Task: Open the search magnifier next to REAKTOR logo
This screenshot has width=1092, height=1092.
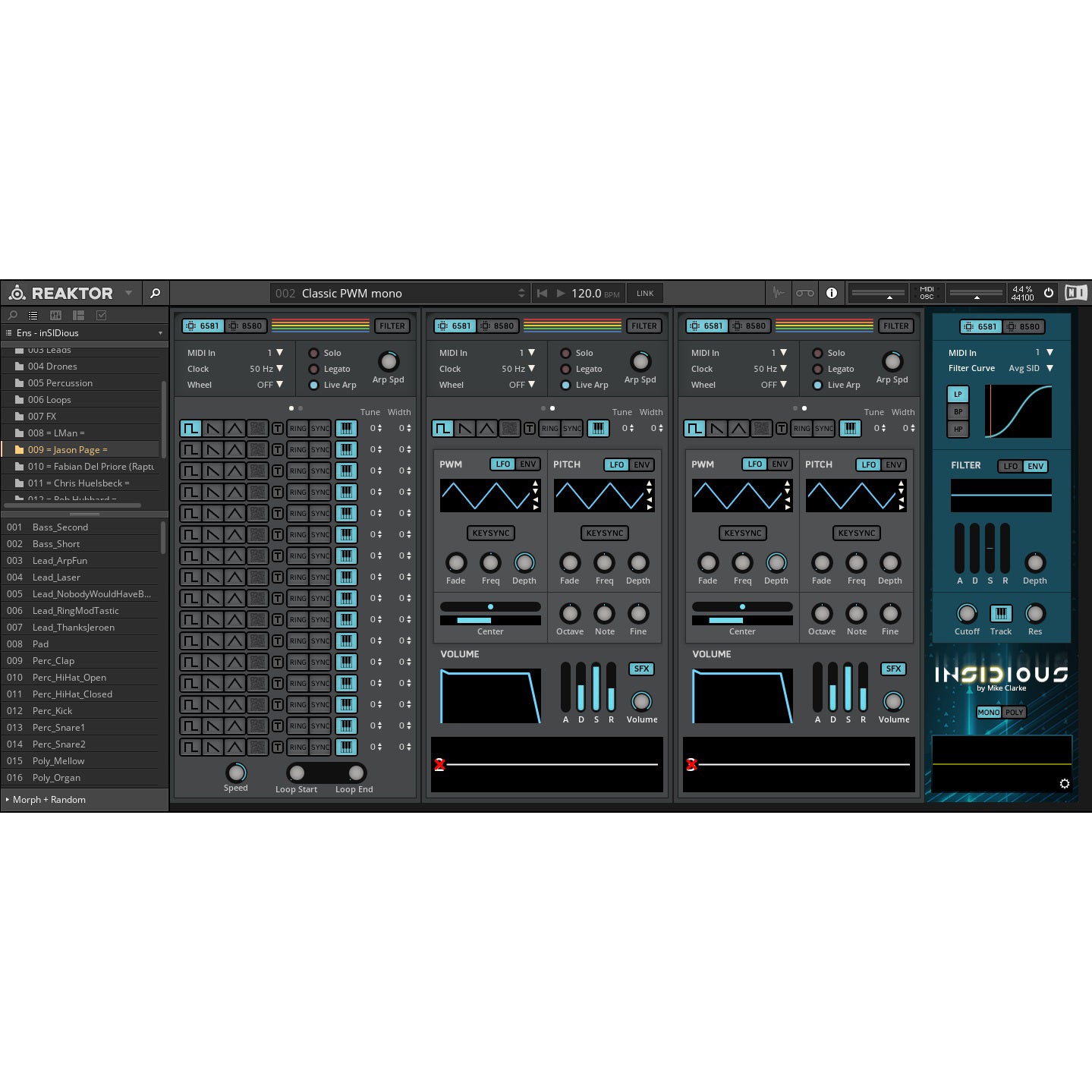Action: (155, 293)
